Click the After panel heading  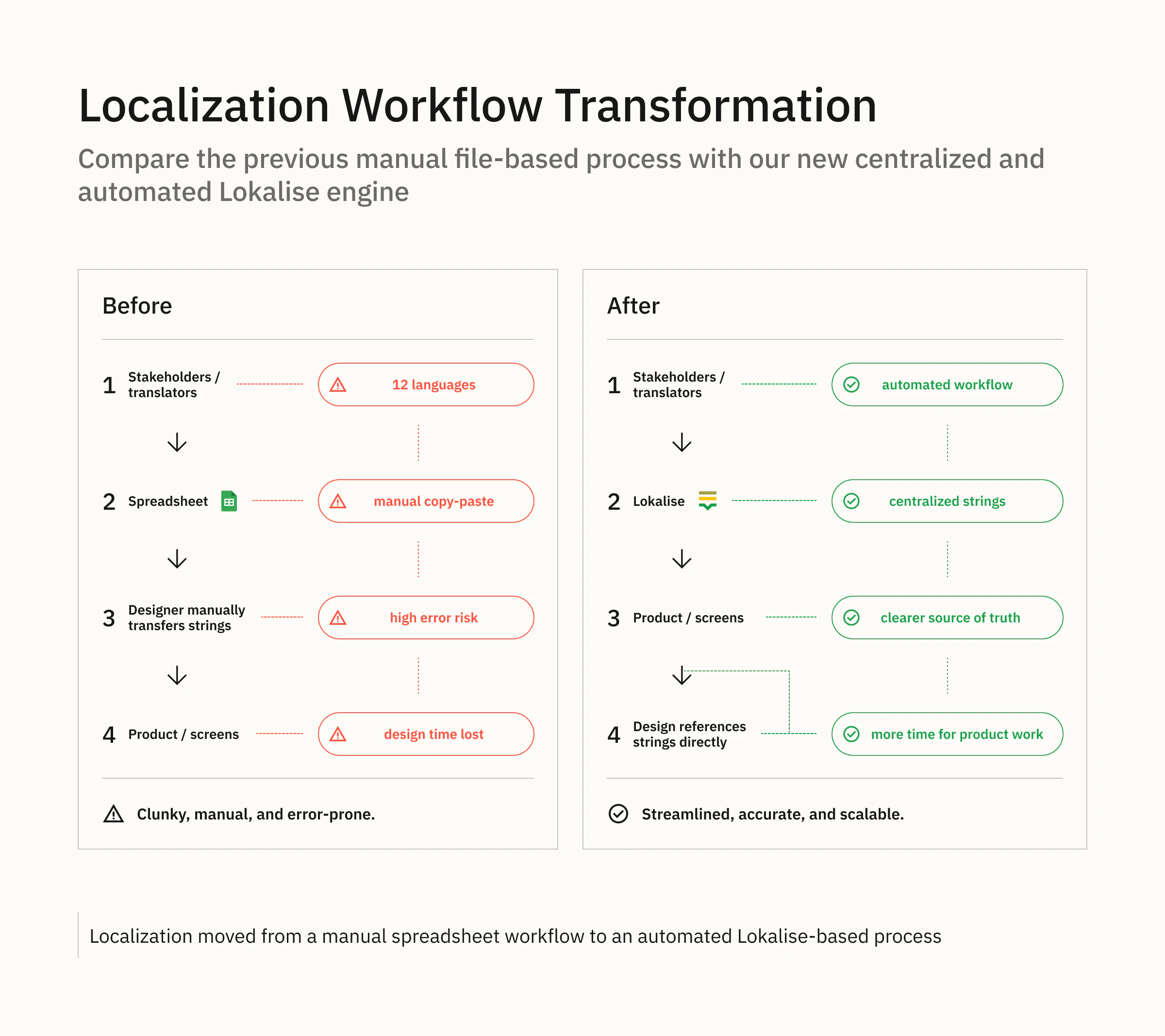click(x=633, y=306)
